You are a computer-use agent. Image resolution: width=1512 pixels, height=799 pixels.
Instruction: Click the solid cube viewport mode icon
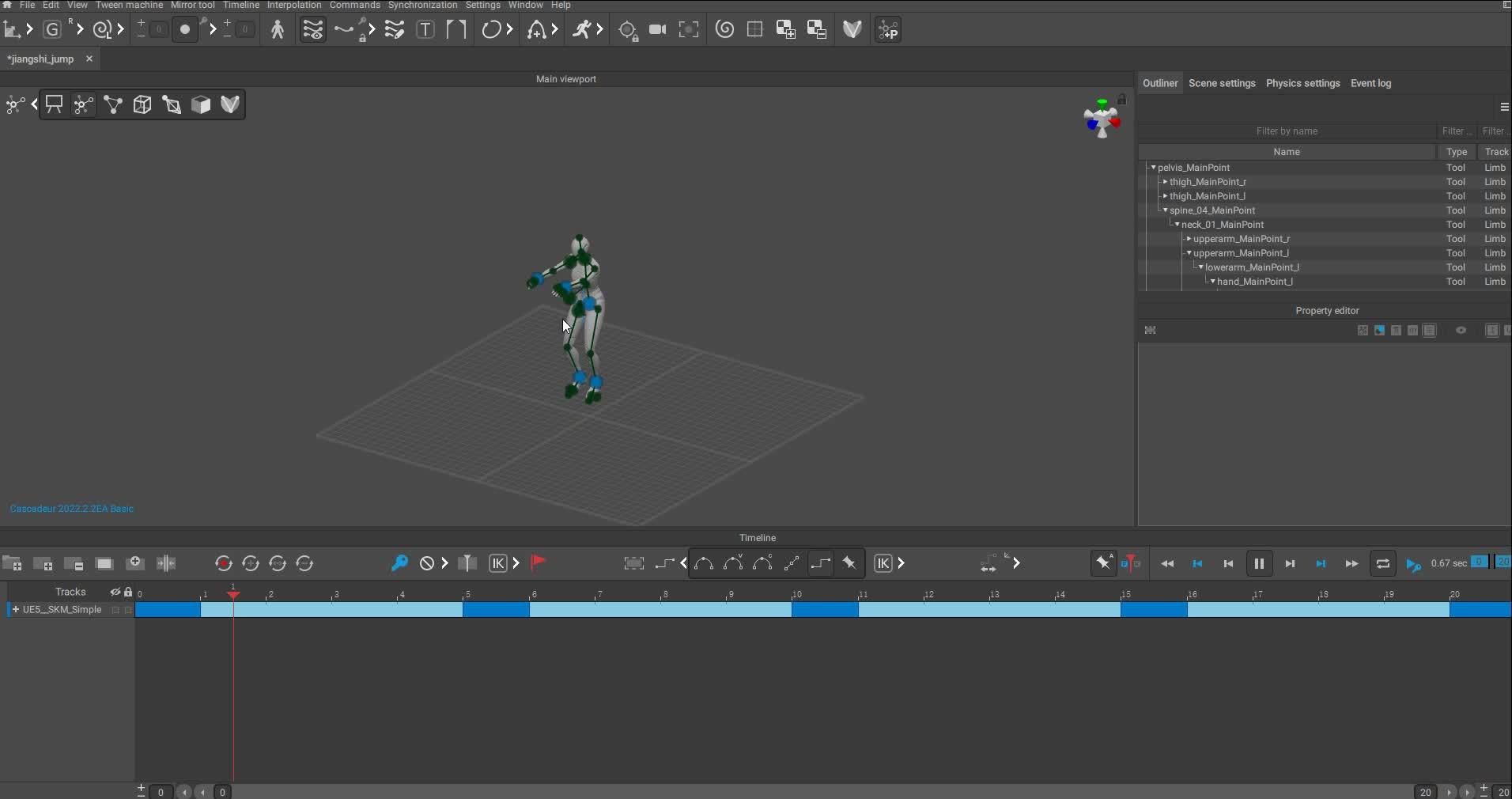coord(201,104)
